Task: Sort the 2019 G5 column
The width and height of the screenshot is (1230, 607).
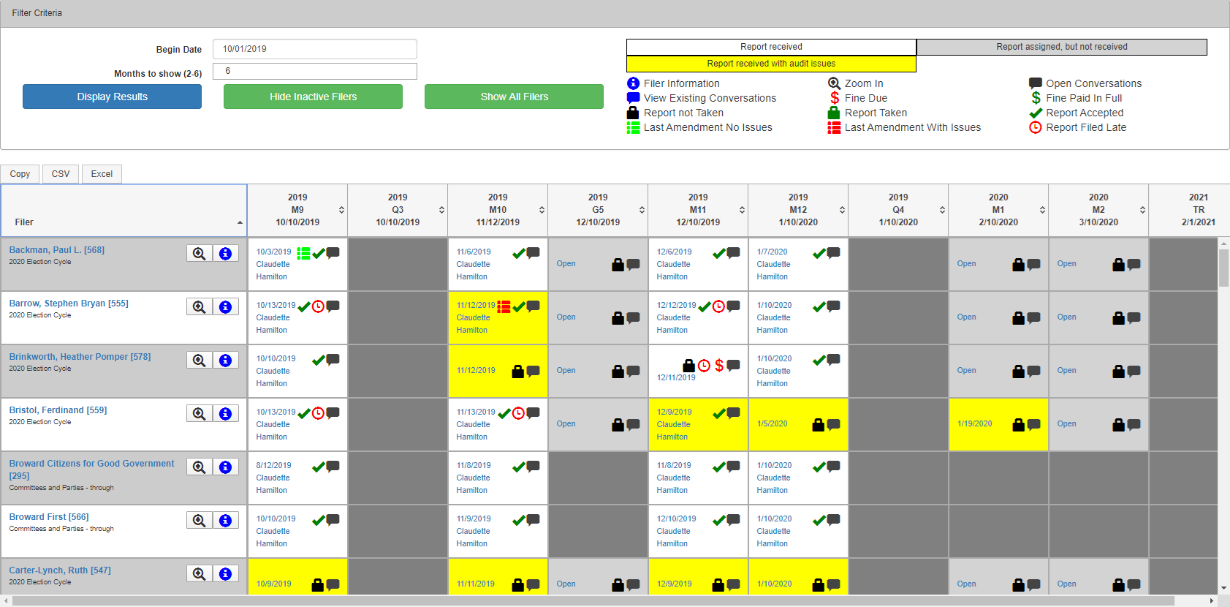Action: (597, 210)
